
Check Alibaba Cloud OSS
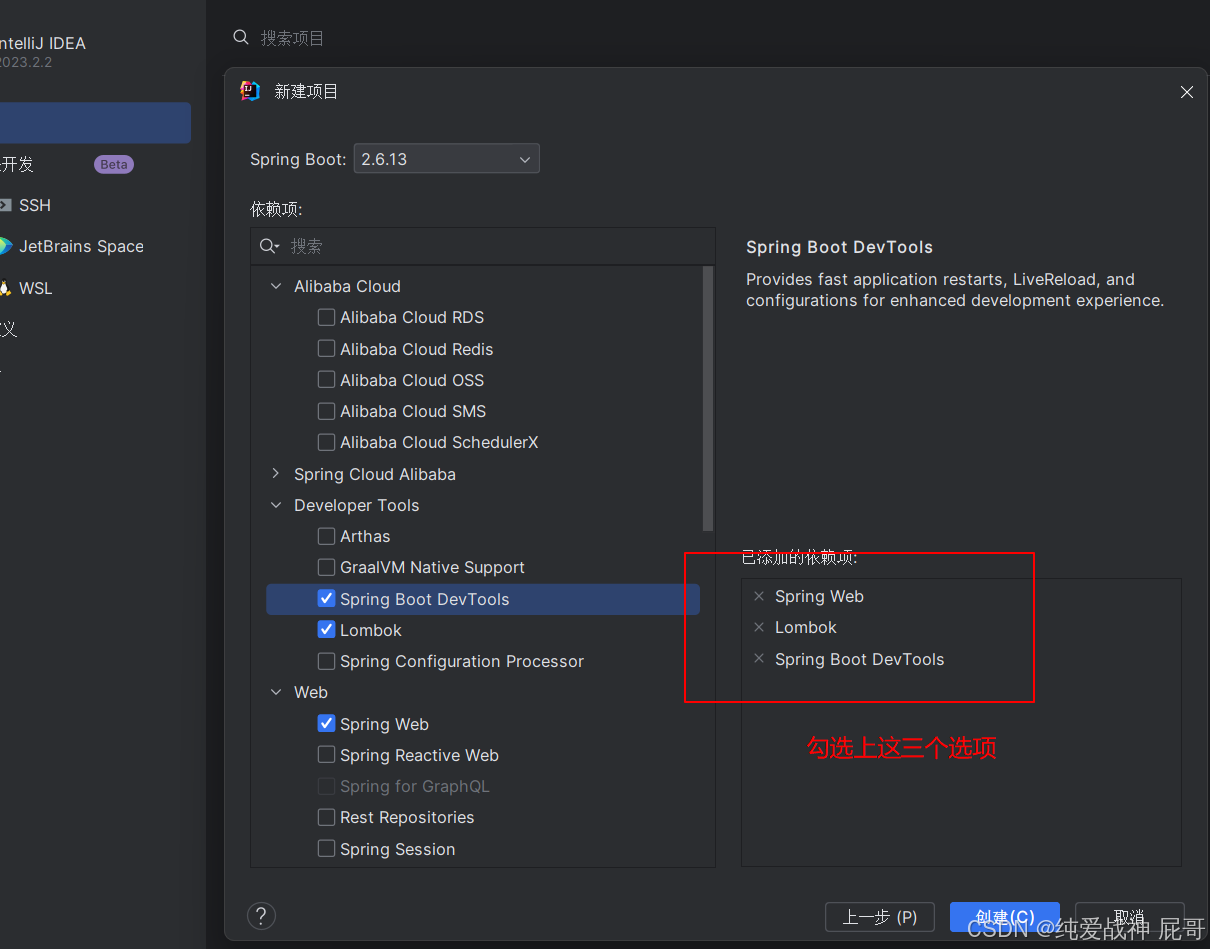click(326, 380)
